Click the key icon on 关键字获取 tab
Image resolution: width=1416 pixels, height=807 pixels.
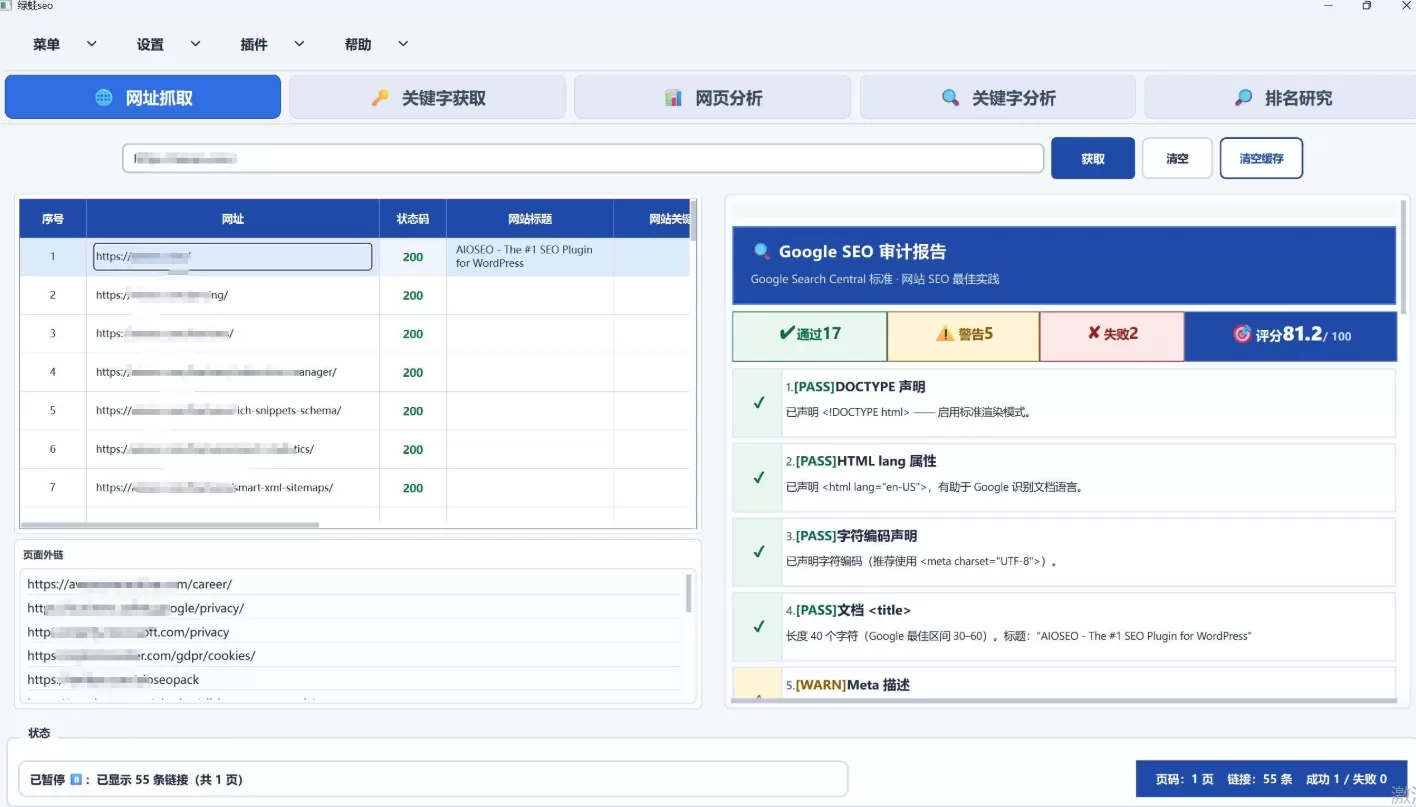[x=380, y=98]
